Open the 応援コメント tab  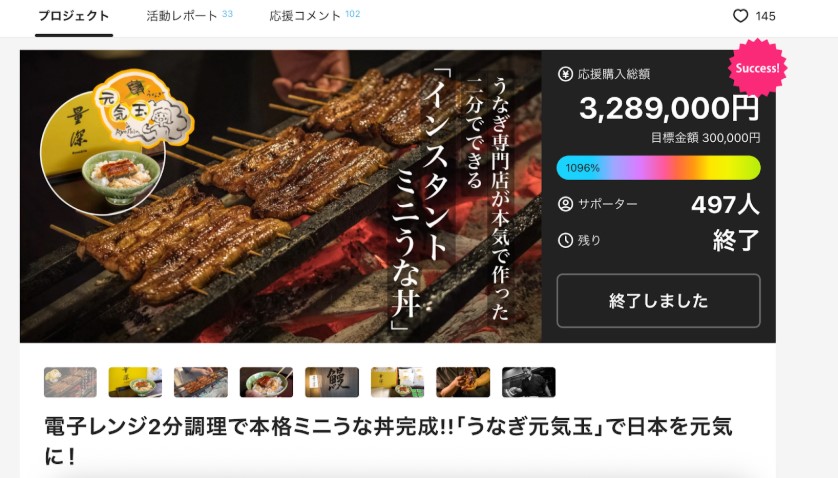315,16
